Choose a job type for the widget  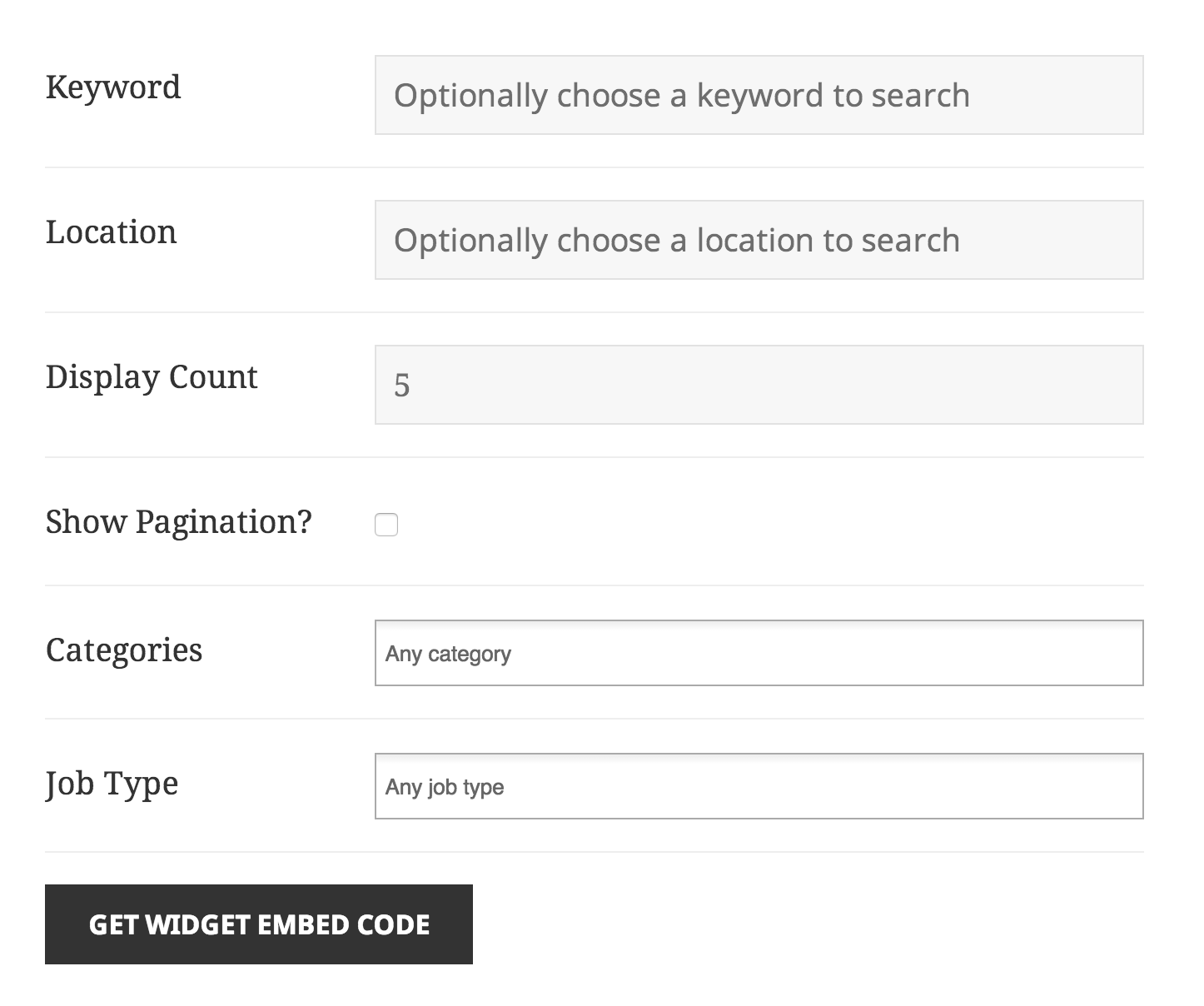[759, 786]
